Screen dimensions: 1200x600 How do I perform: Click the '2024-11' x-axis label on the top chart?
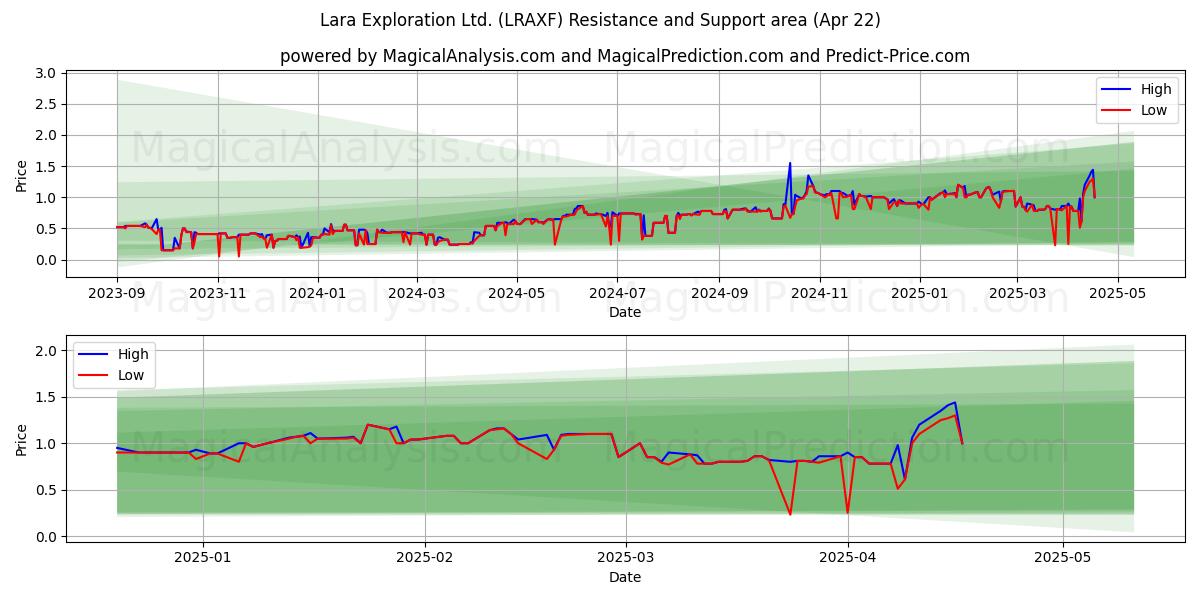819,294
